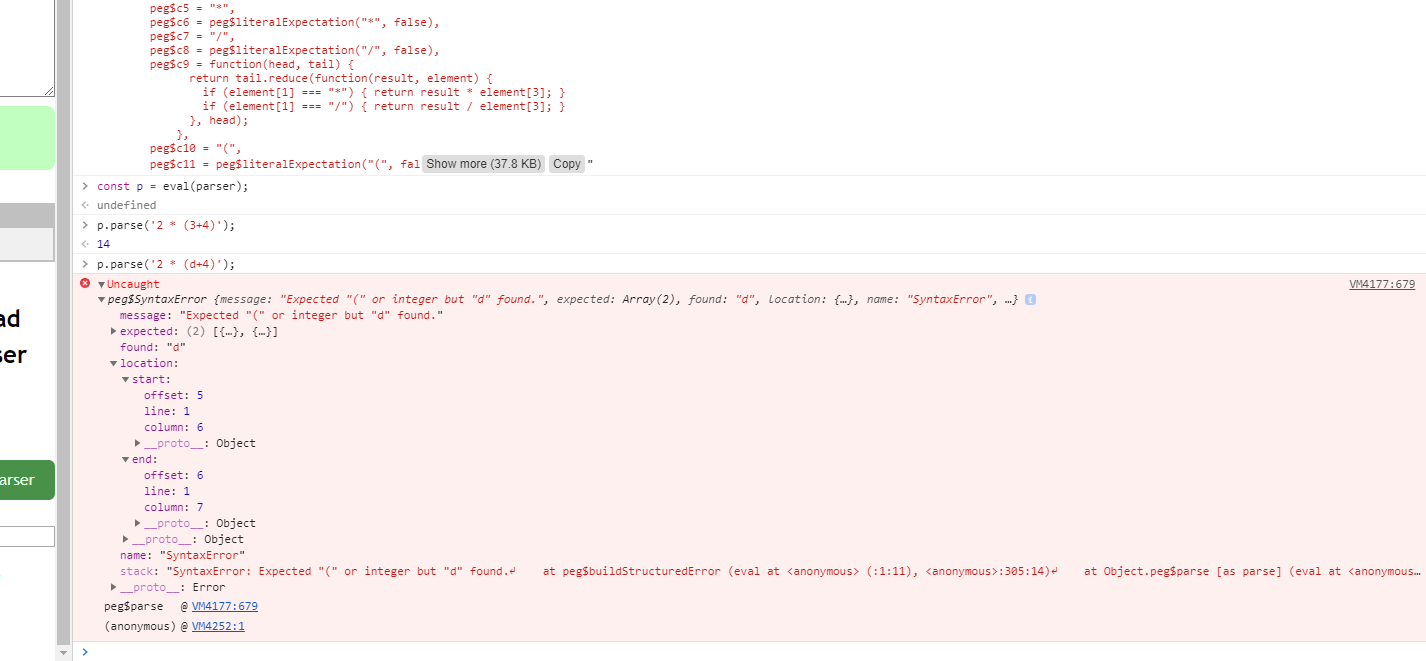Expand the expected Array(2) property

tap(114, 331)
